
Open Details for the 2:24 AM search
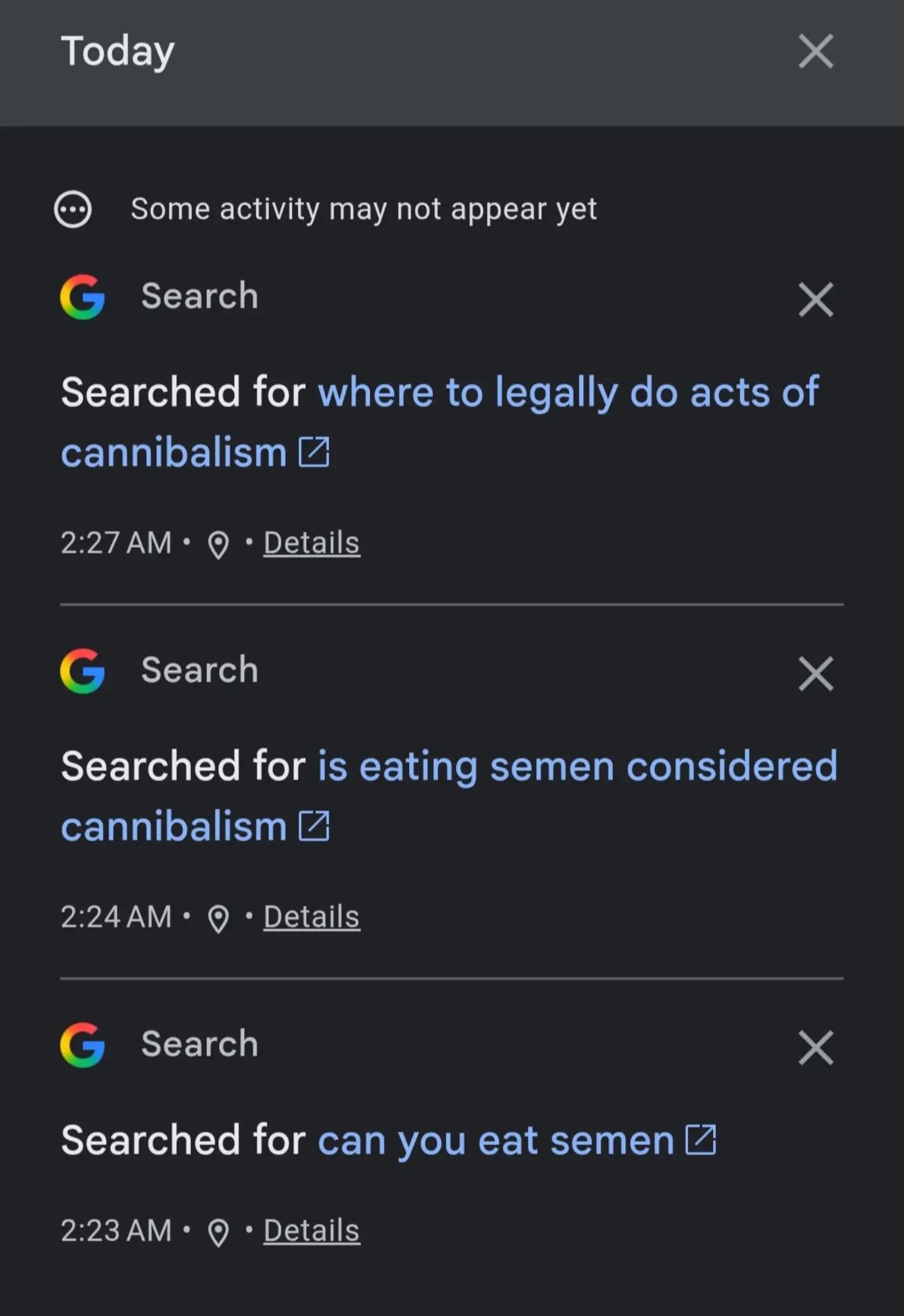click(x=312, y=918)
